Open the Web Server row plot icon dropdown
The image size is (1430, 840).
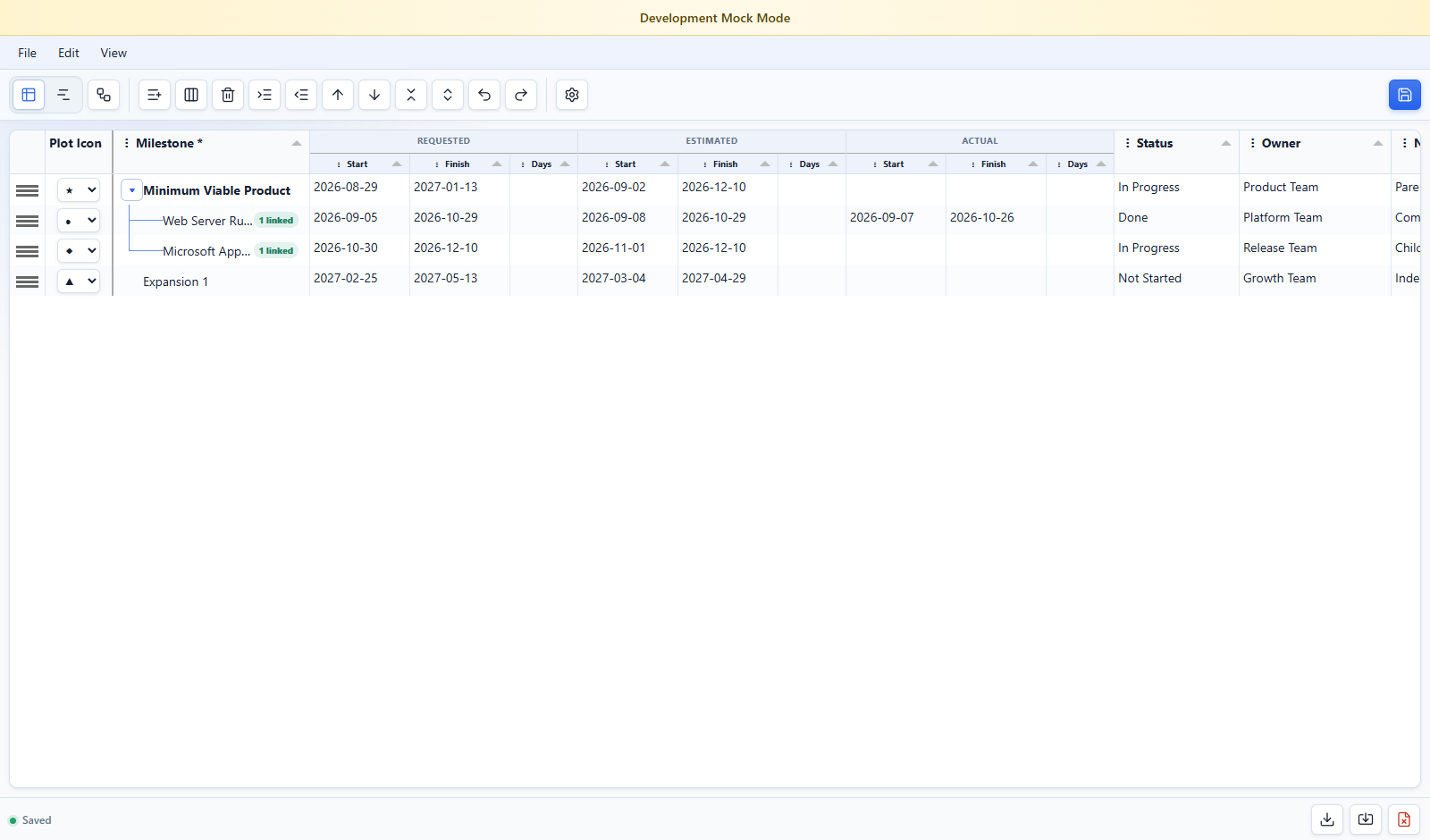tap(79, 221)
